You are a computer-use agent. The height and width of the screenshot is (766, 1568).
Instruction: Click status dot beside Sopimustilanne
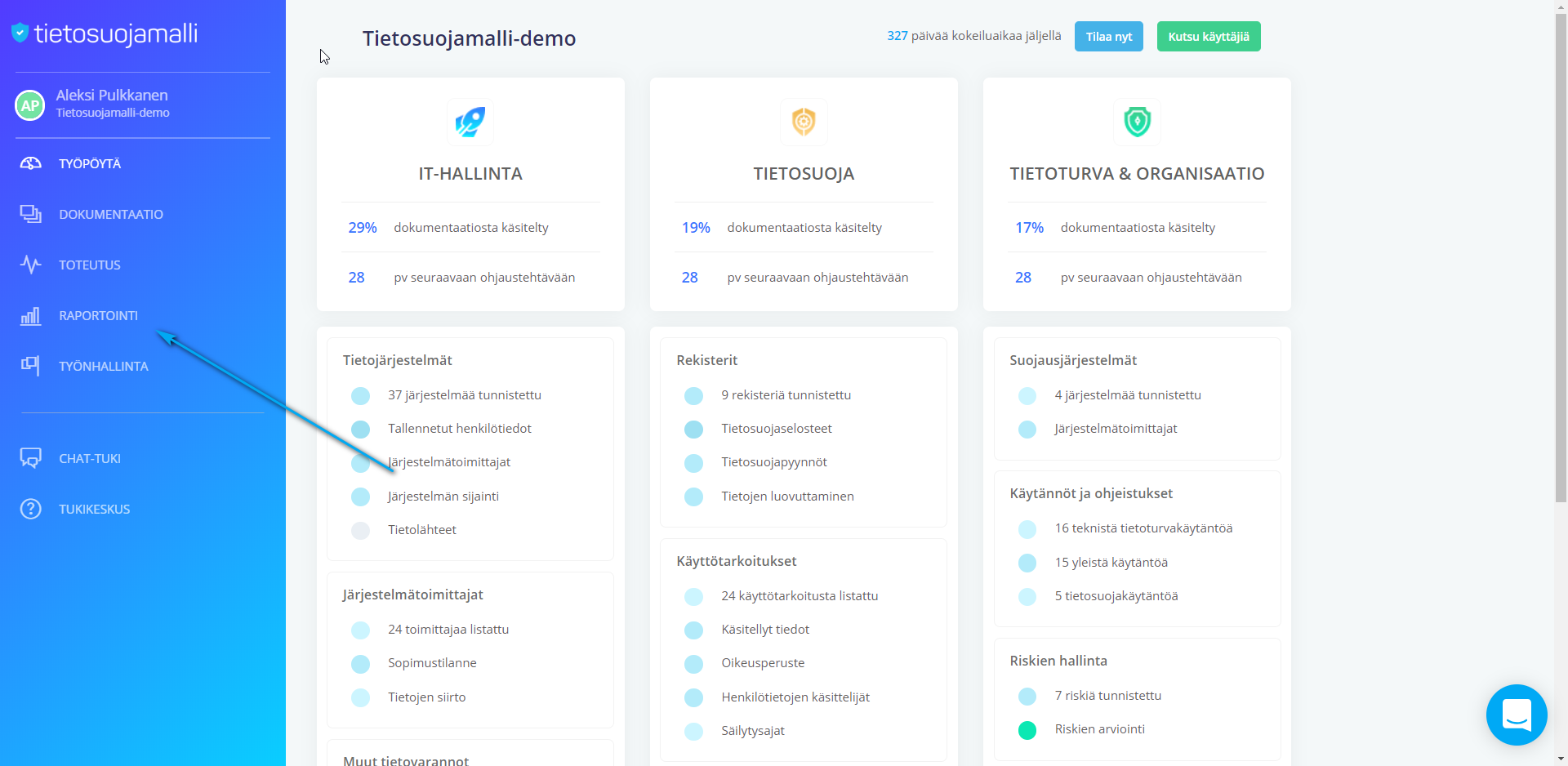click(360, 664)
